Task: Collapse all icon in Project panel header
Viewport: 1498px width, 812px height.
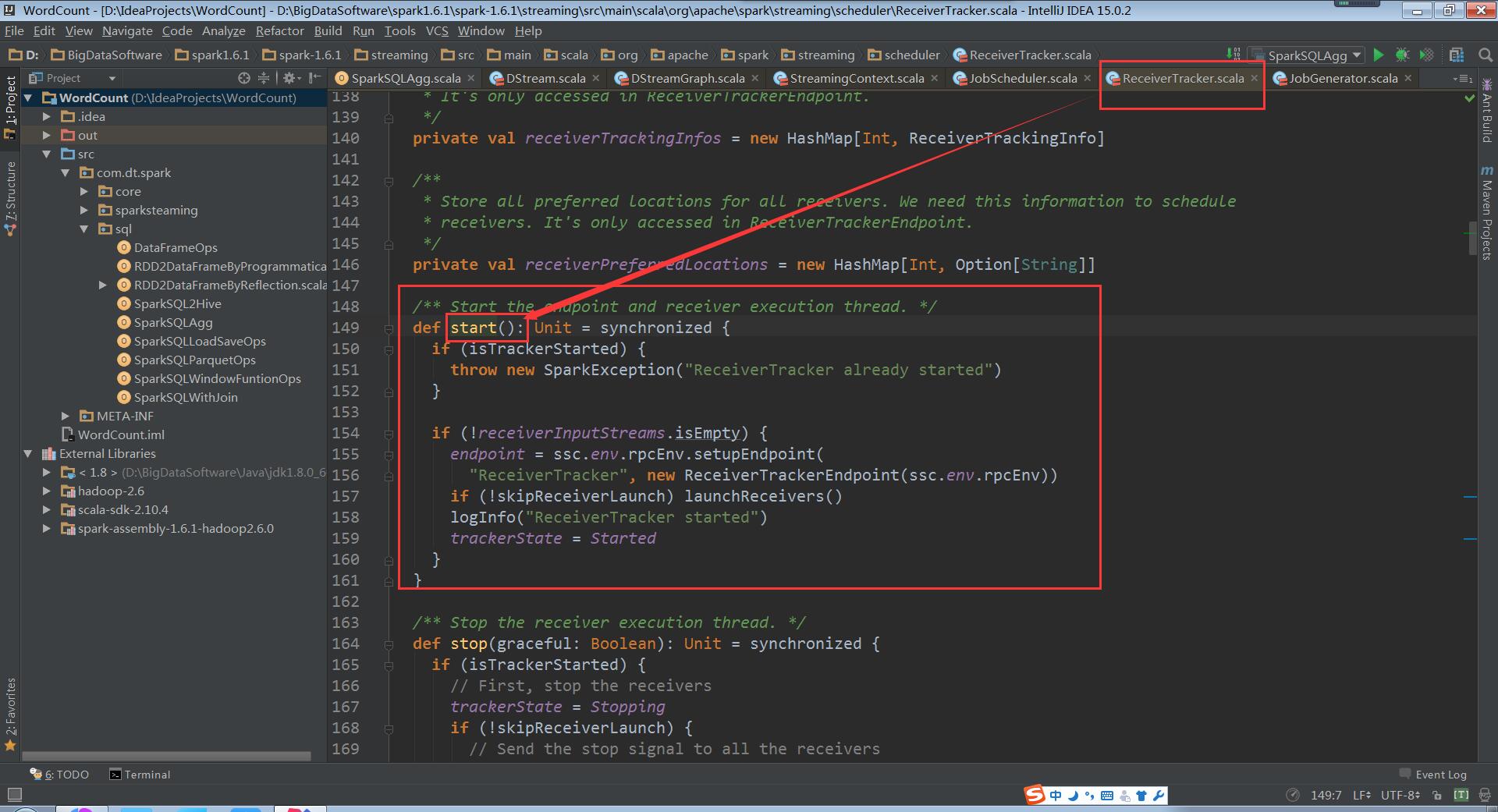Action: [264, 78]
